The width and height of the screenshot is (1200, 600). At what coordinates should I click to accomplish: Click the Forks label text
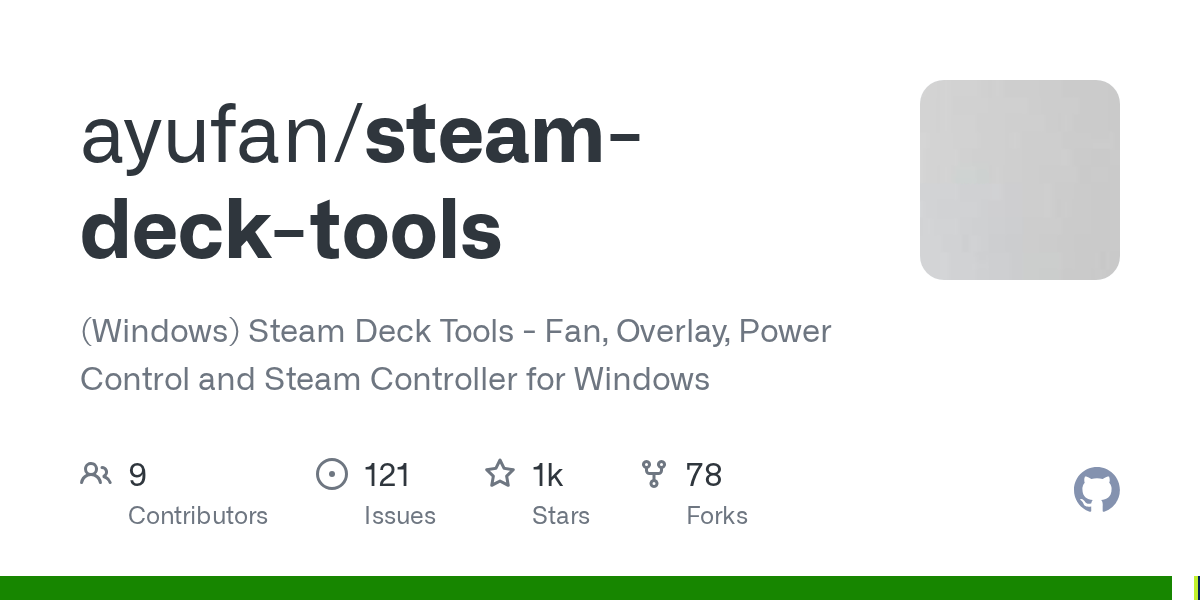717,516
